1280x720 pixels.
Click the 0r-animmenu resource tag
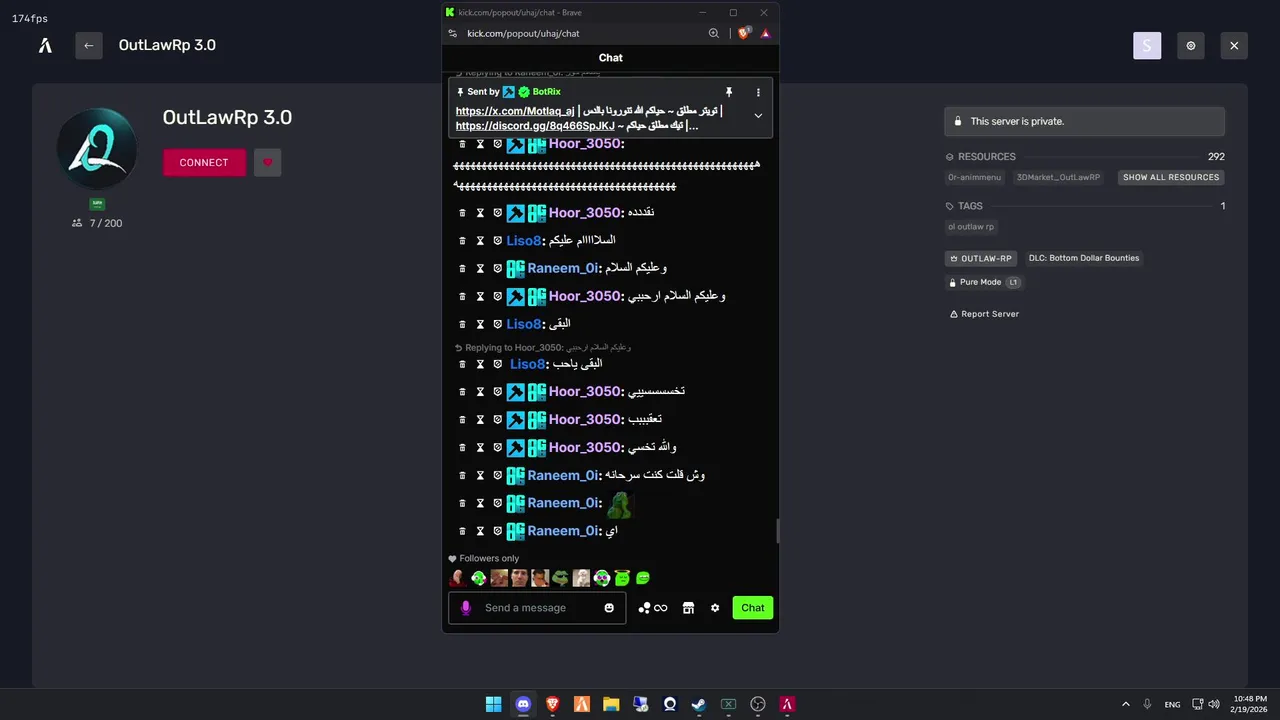tap(974, 177)
